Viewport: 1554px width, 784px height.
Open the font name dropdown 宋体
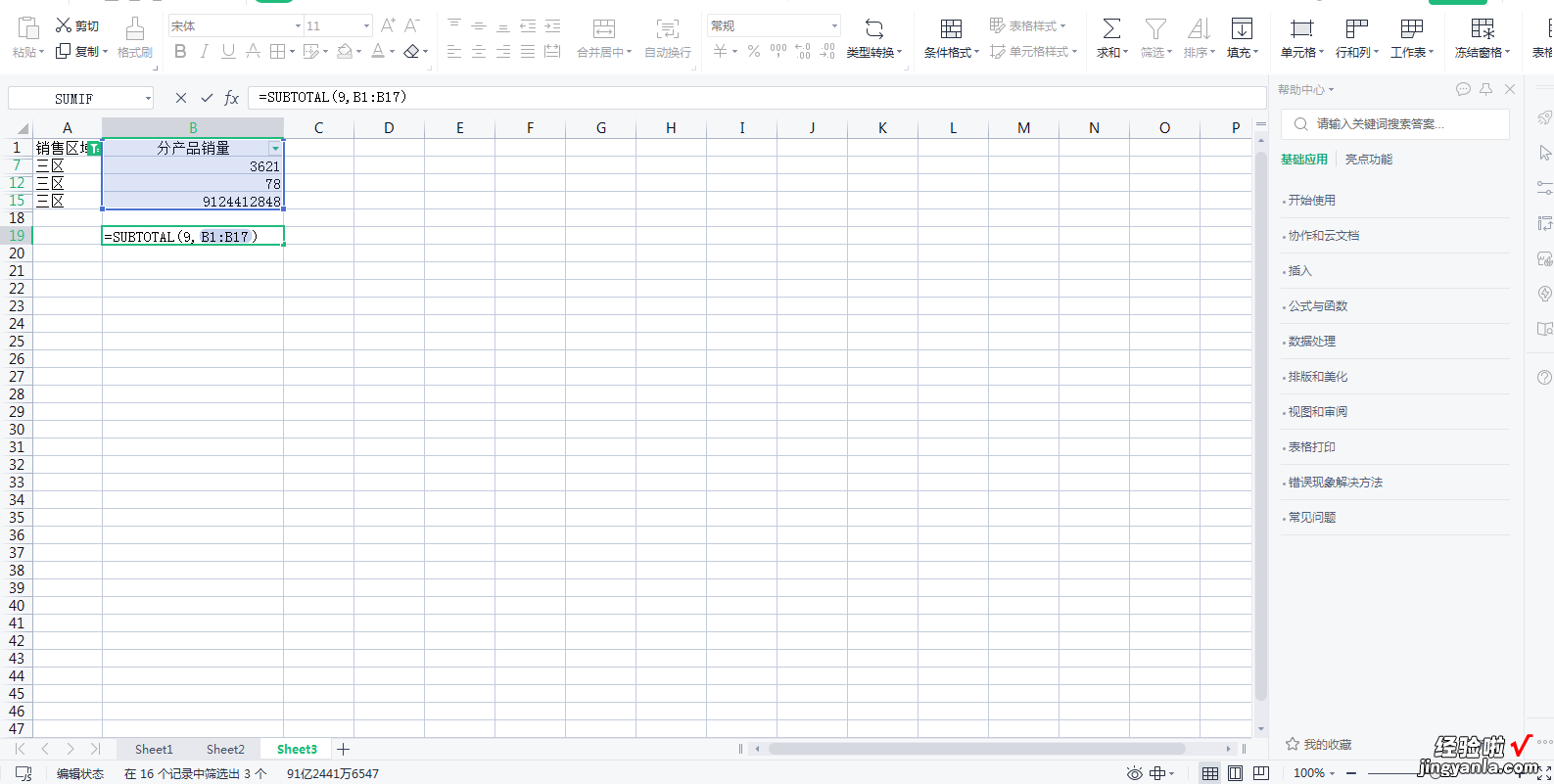(298, 26)
